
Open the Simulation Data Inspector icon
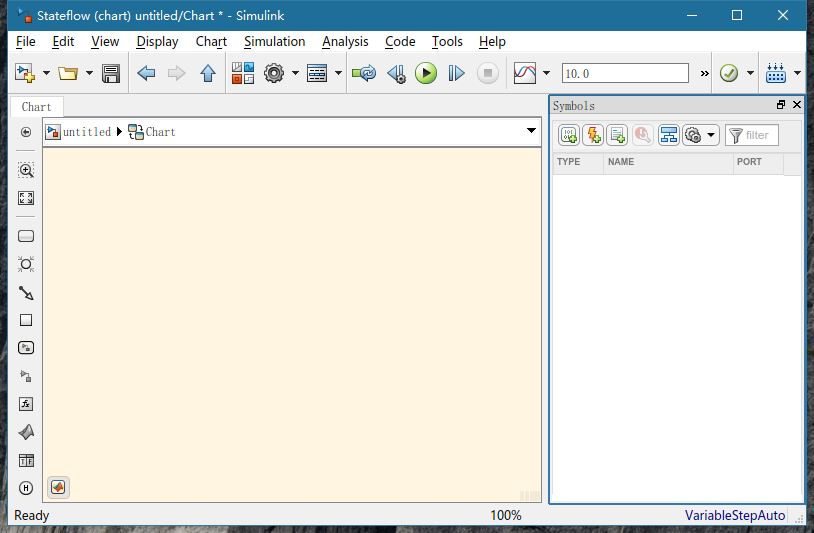(525, 73)
